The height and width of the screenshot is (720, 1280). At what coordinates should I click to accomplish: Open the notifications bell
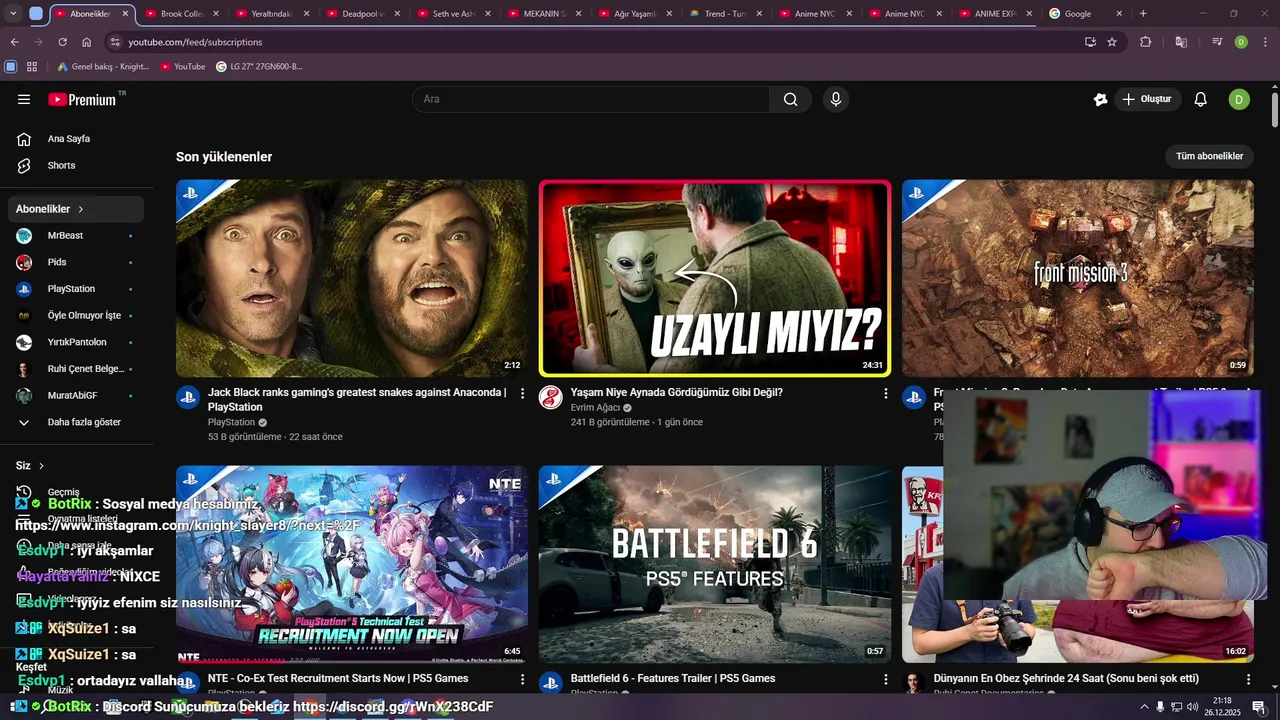click(x=1201, y=99)
